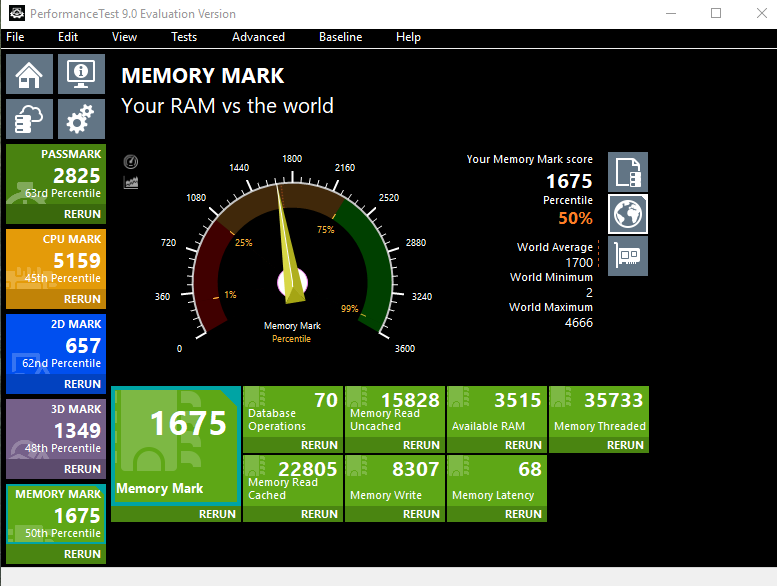777x586 pixels.
Task: Rerun the Memory Latency test
Action: tap(523, 514)
